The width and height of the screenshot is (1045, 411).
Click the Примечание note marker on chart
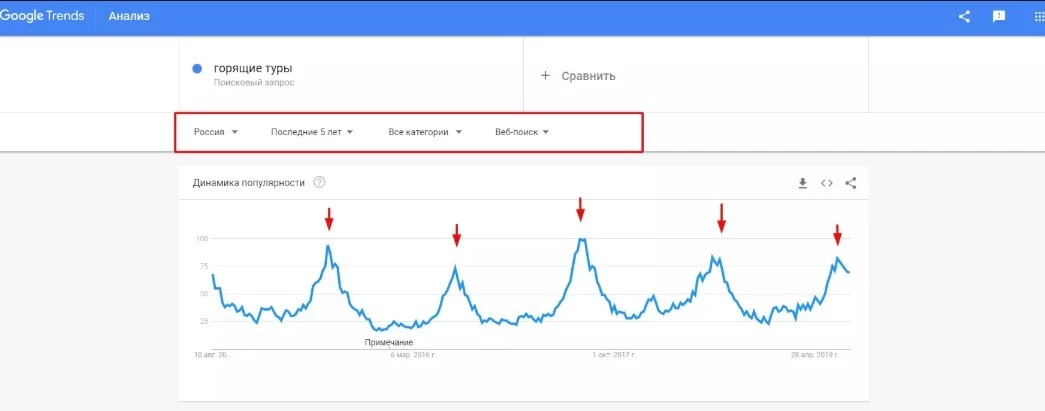click(x=389, y=342)
